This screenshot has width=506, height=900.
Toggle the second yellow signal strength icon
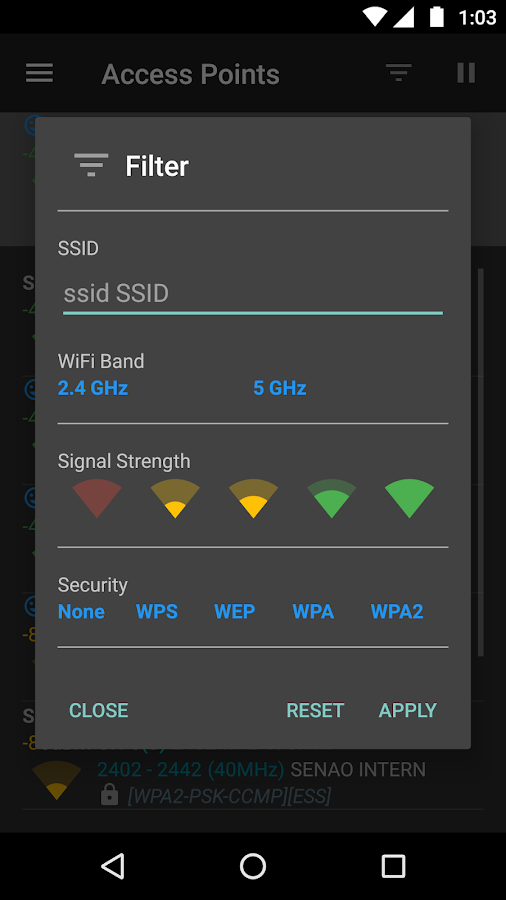pyautogui.click(x=175, y=498)
